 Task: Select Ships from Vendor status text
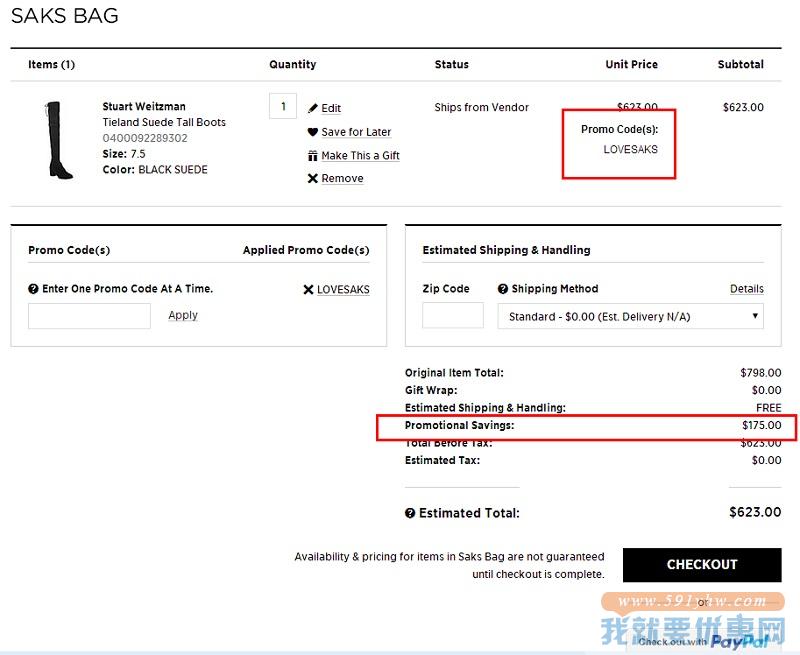click(482, 107)
